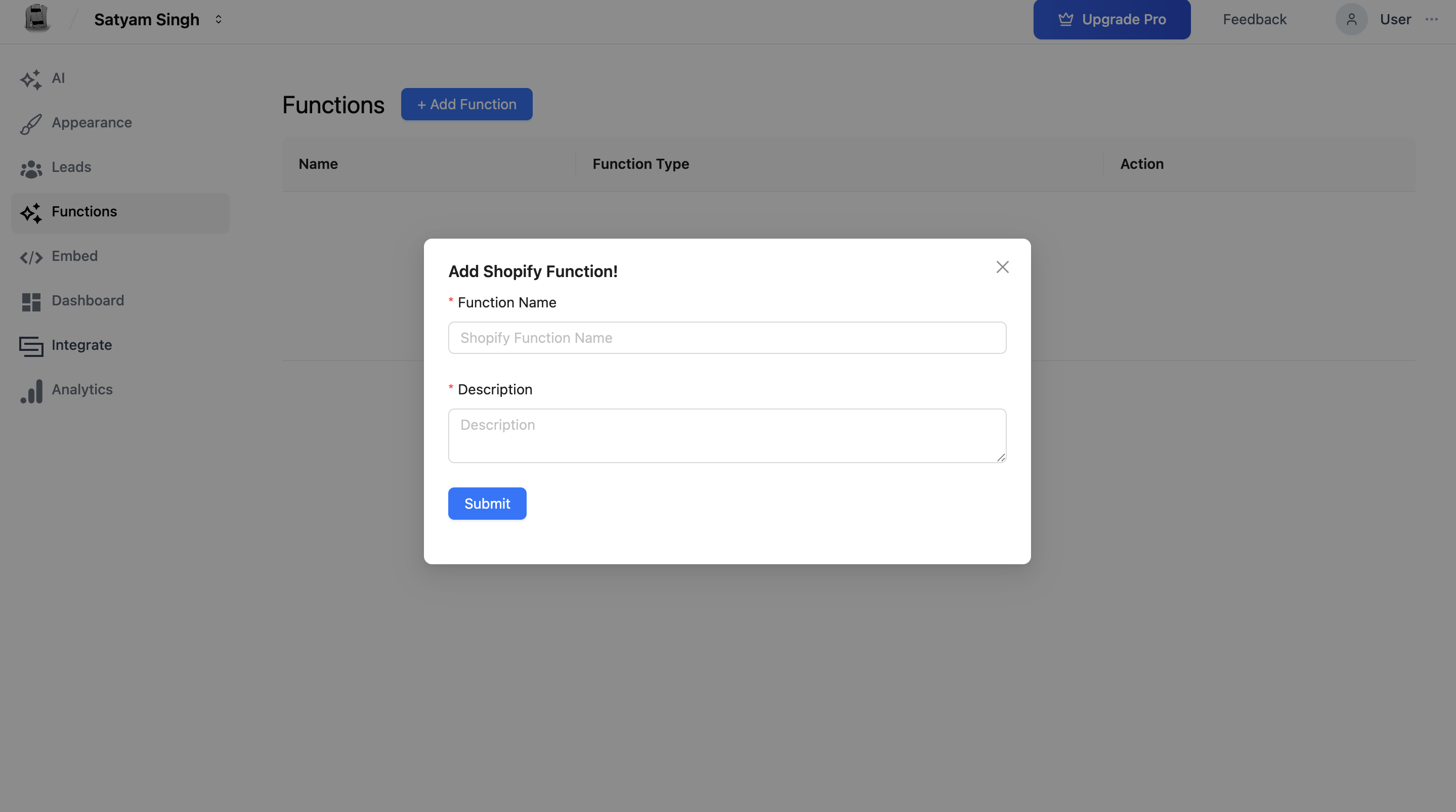Click the Integrate stacked windows icon
The width and height of the screenshot is (1456, 812).
point(31,346)
